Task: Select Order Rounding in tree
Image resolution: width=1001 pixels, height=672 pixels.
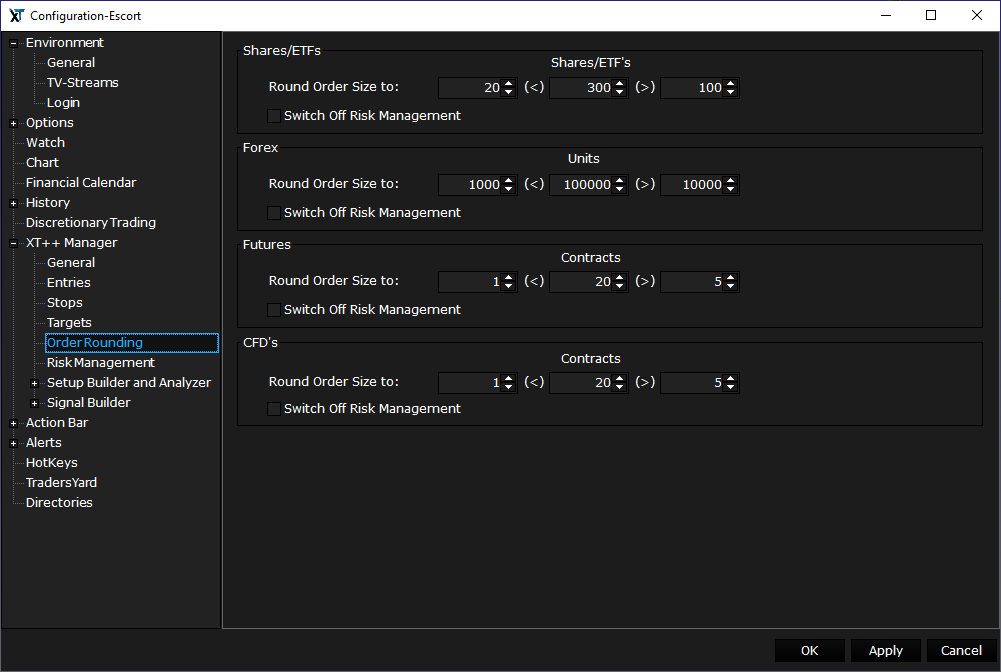Action: click(x=132, y=343)
